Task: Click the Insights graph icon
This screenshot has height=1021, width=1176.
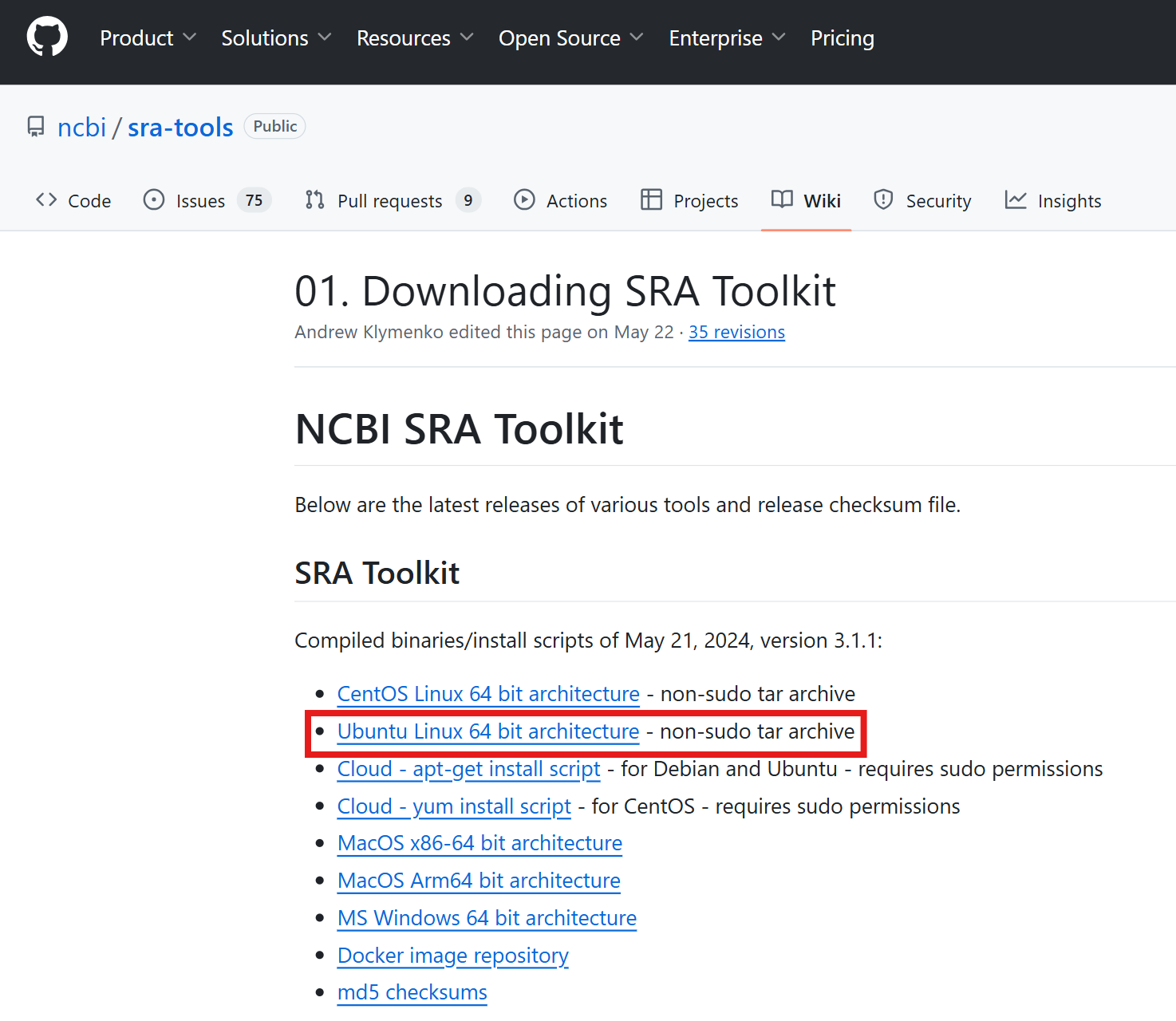Action: pyautogui.click(x=1016, y=199)
